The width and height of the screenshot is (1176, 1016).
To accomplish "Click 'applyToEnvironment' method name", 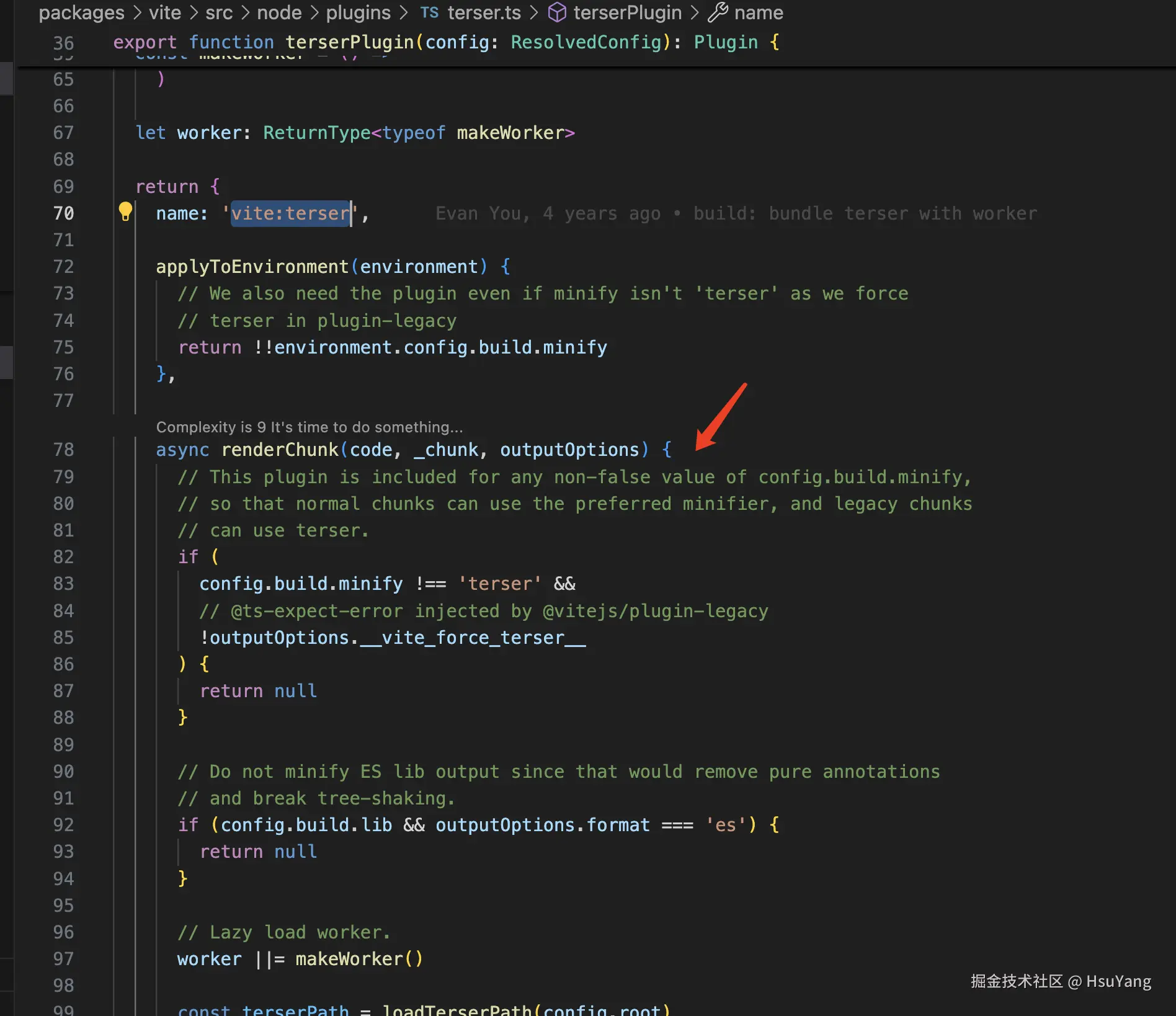I will (x=252, y=267).
